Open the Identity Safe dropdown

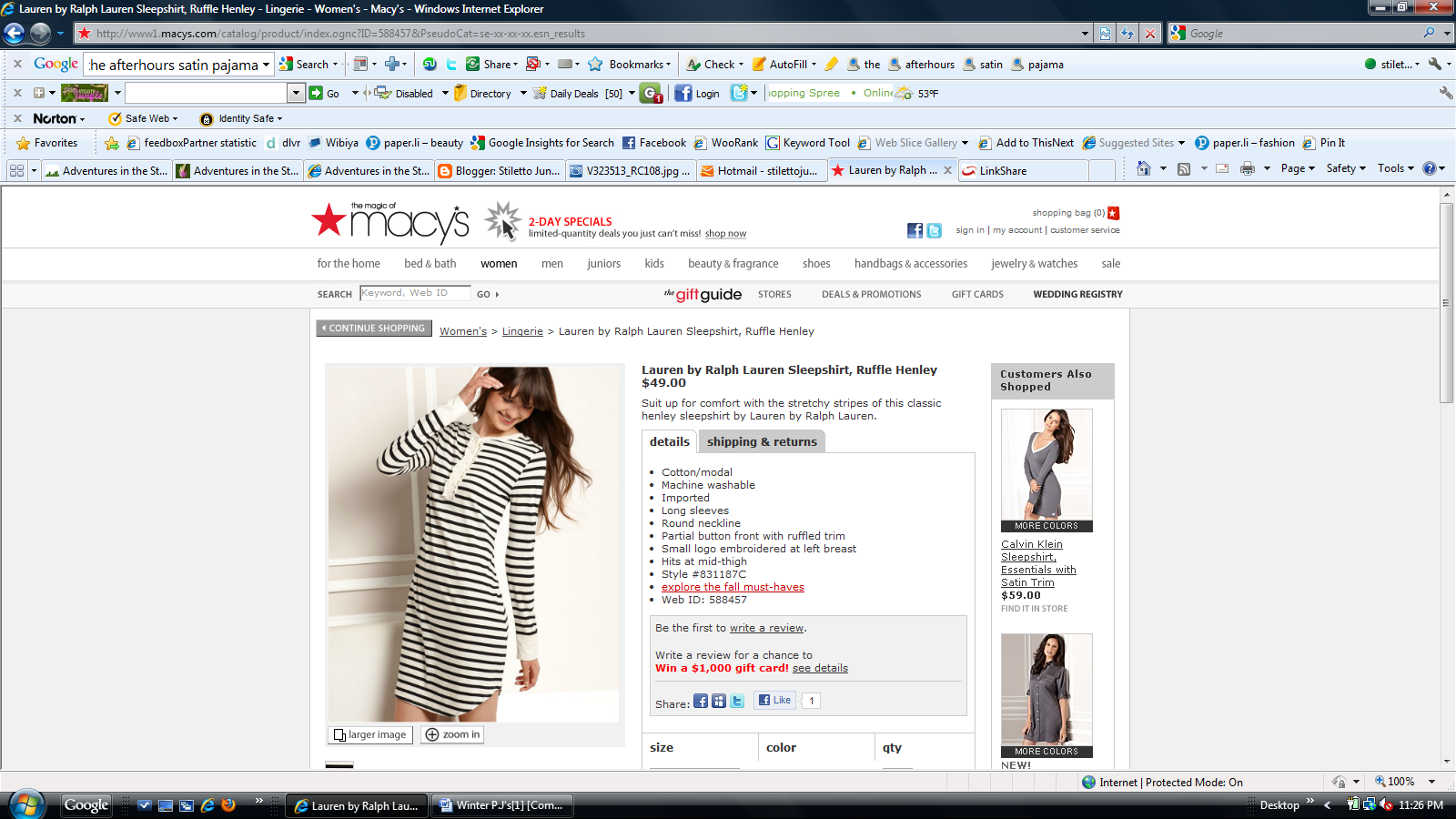pos(279,119)
